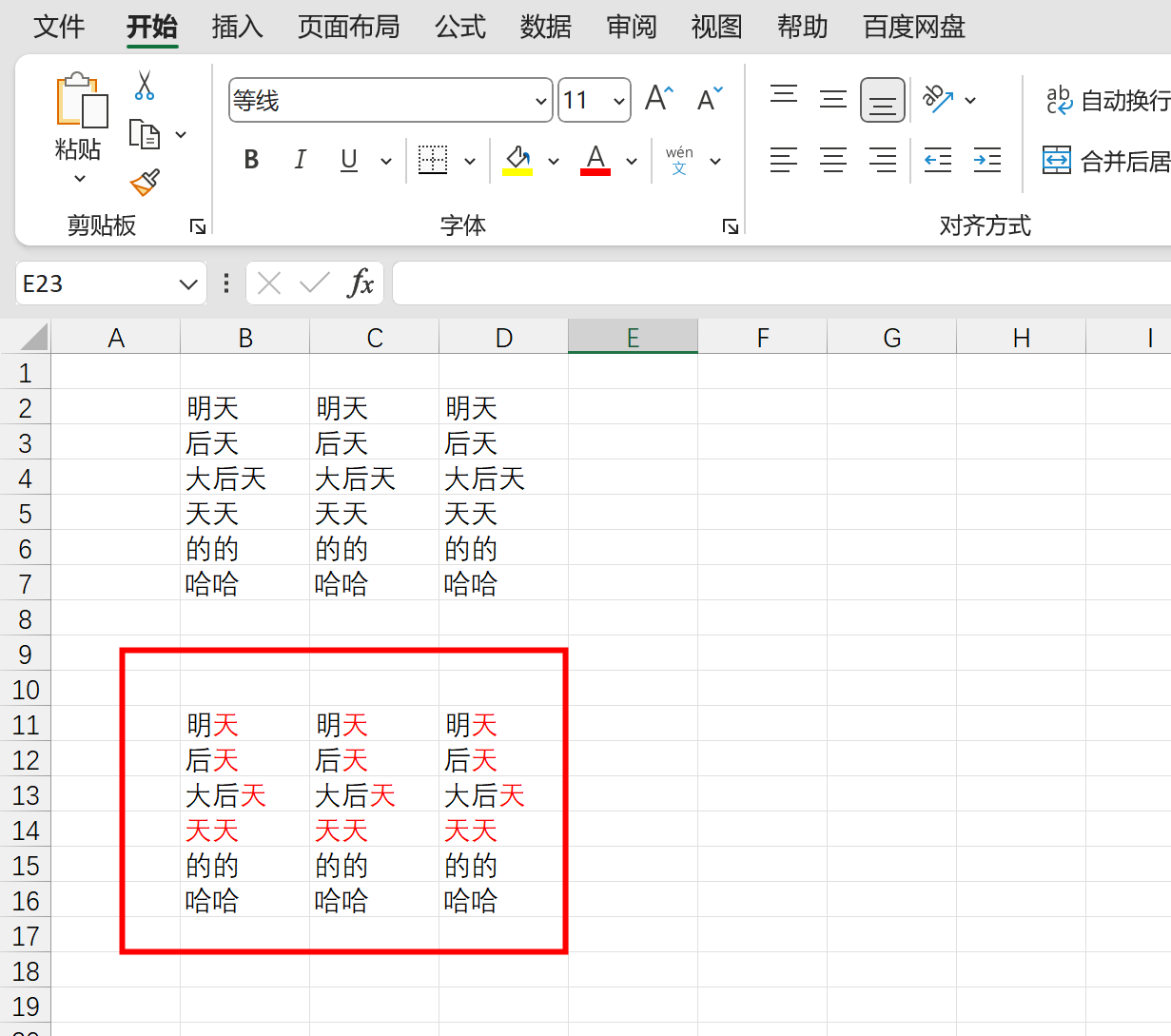1171x1036 pixels.
Task: Switch to the 公式 tab
Action: 460,27
